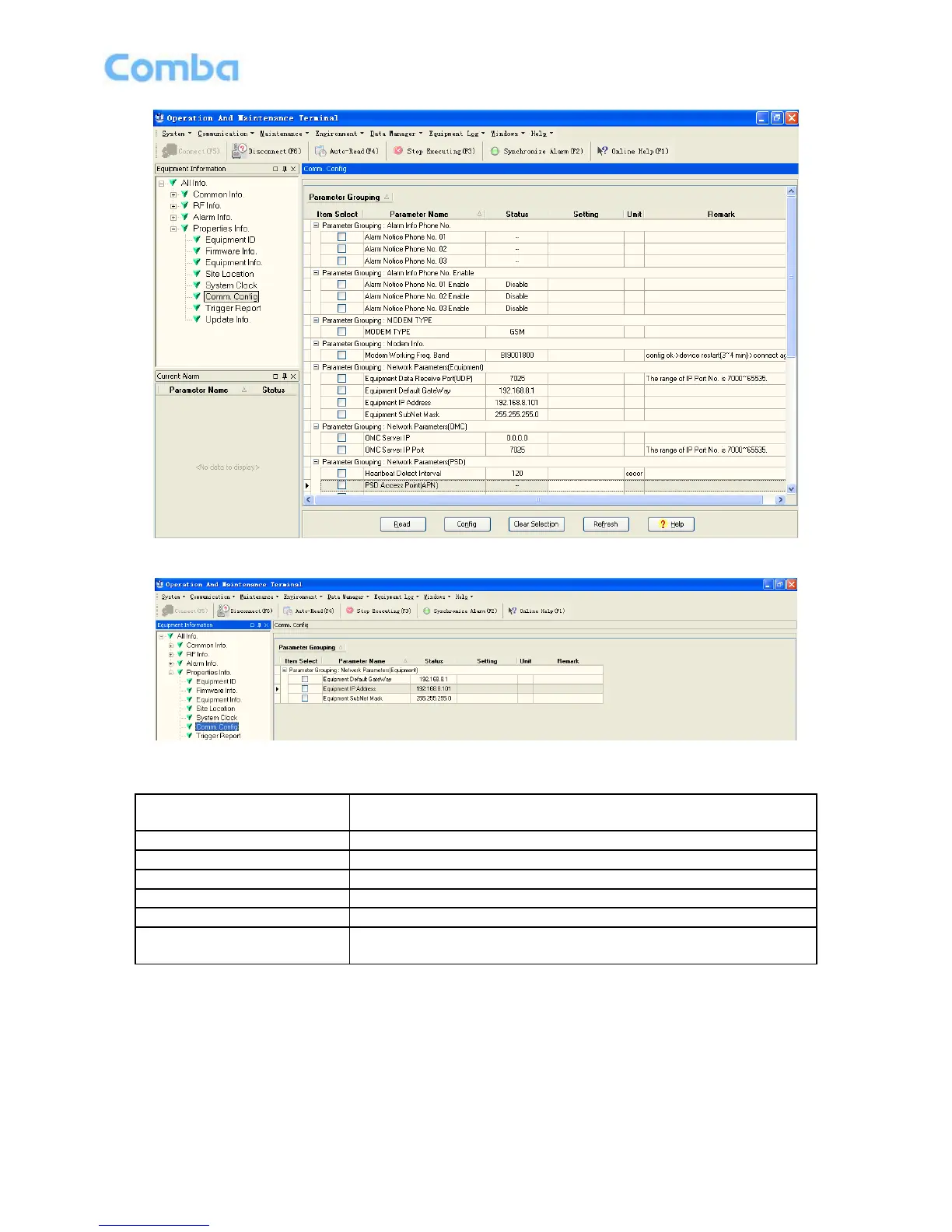Open the Equipment Log menu in upper window
This screenshot has width=952, height=1232.
click(x=456, y=134)
